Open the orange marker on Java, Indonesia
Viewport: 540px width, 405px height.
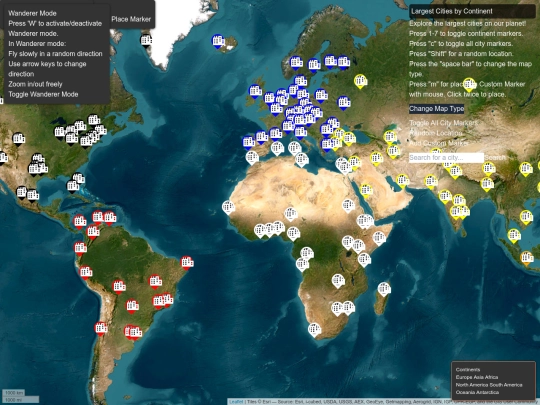click(527, 258)
